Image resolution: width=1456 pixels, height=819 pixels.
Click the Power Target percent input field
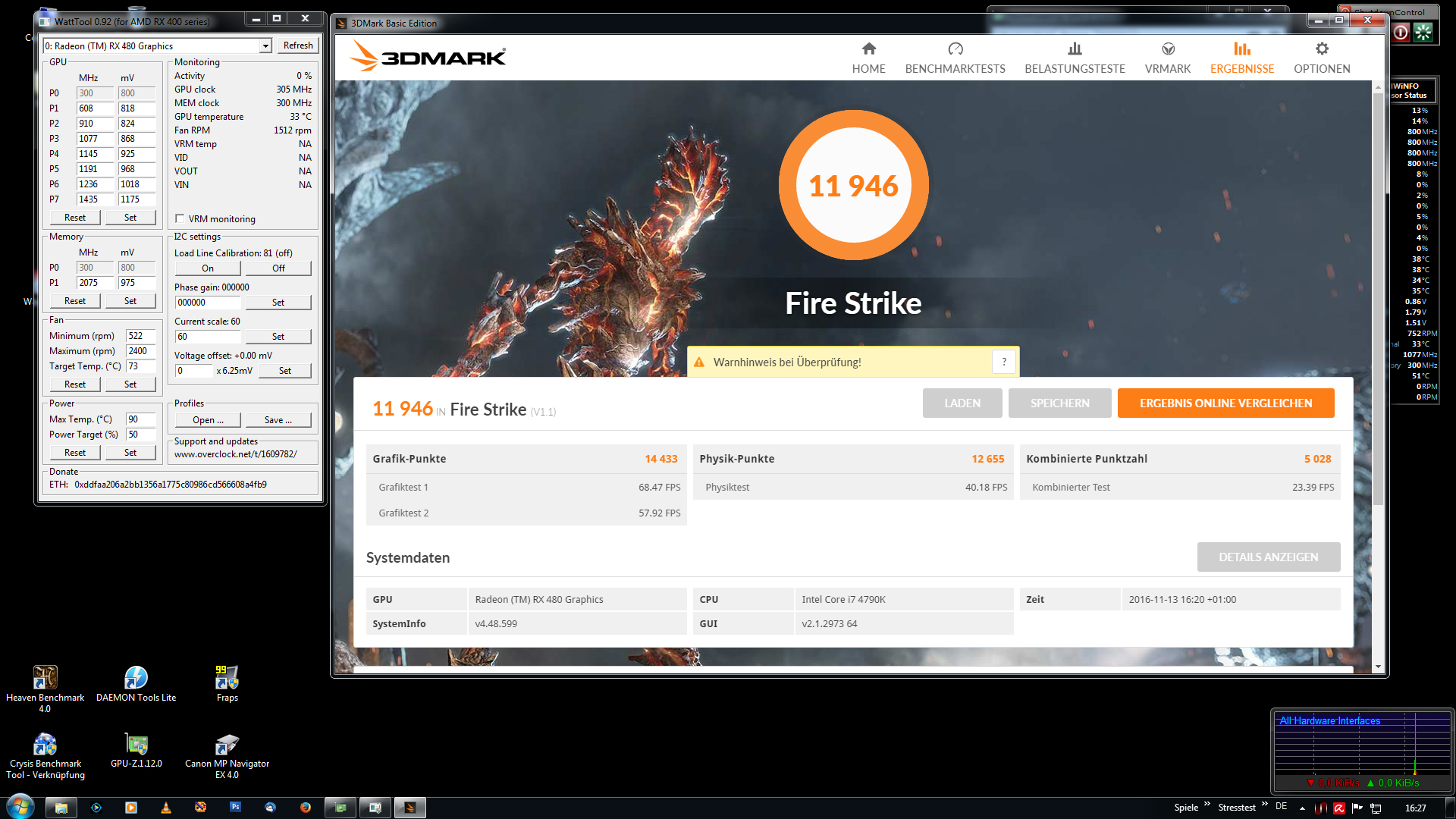pos(140,435)
